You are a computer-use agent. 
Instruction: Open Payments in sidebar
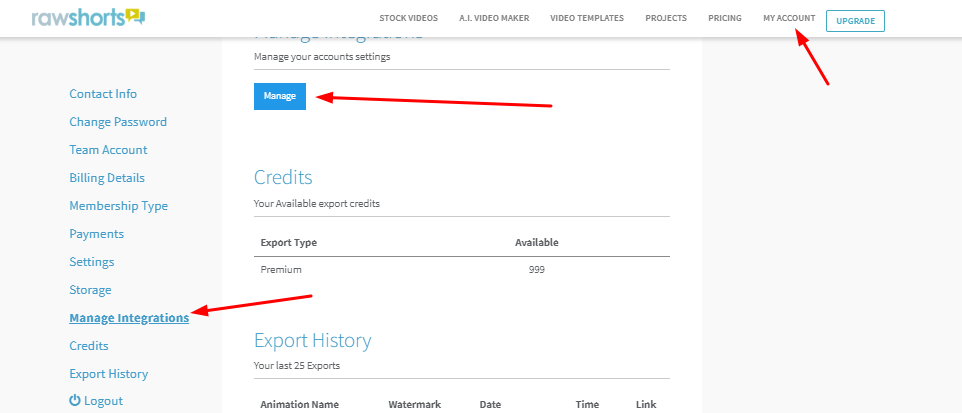96,234
